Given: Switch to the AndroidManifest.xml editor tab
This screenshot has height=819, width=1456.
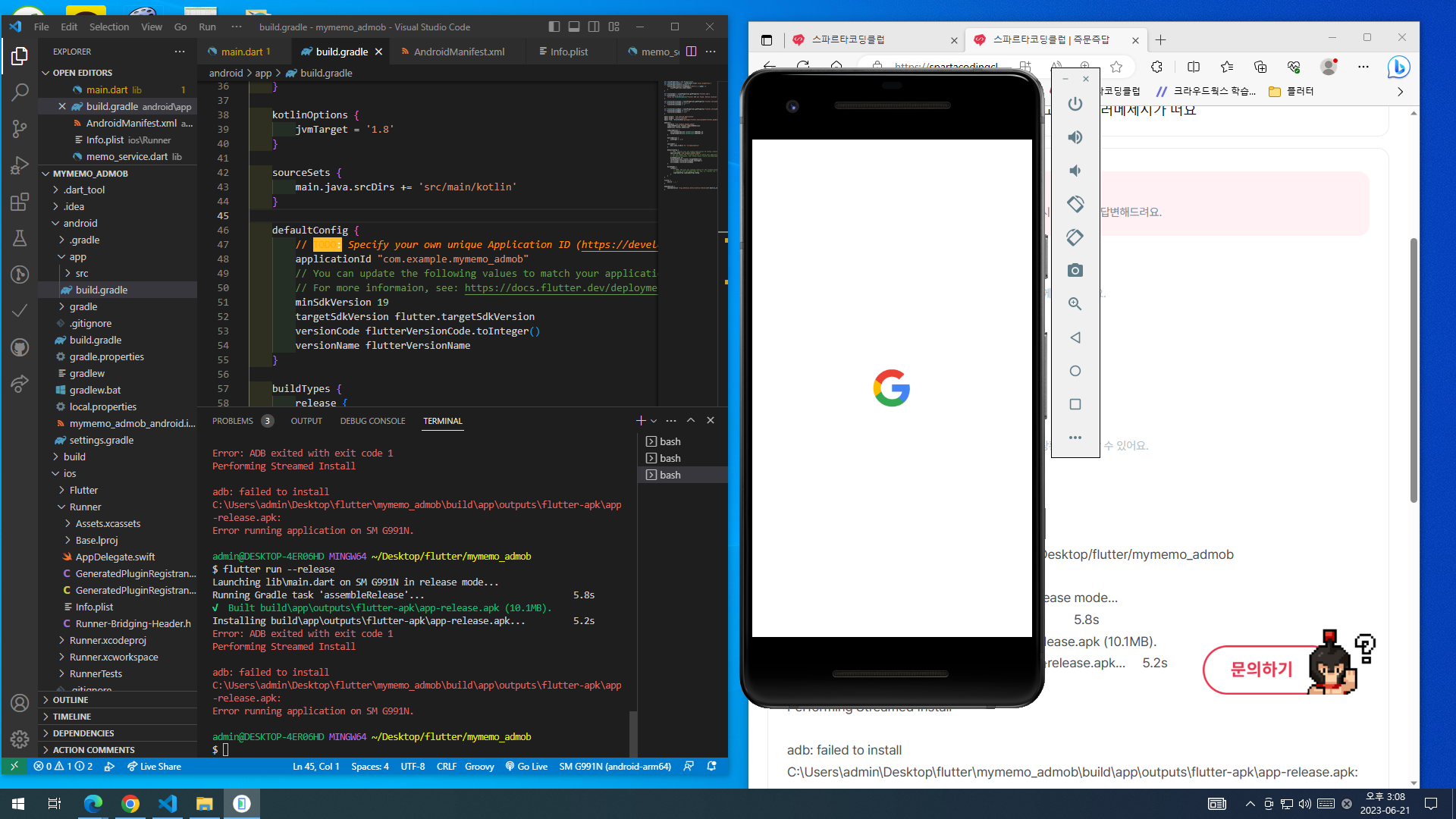Looking at the screenshot, I should tap(458, 52).
